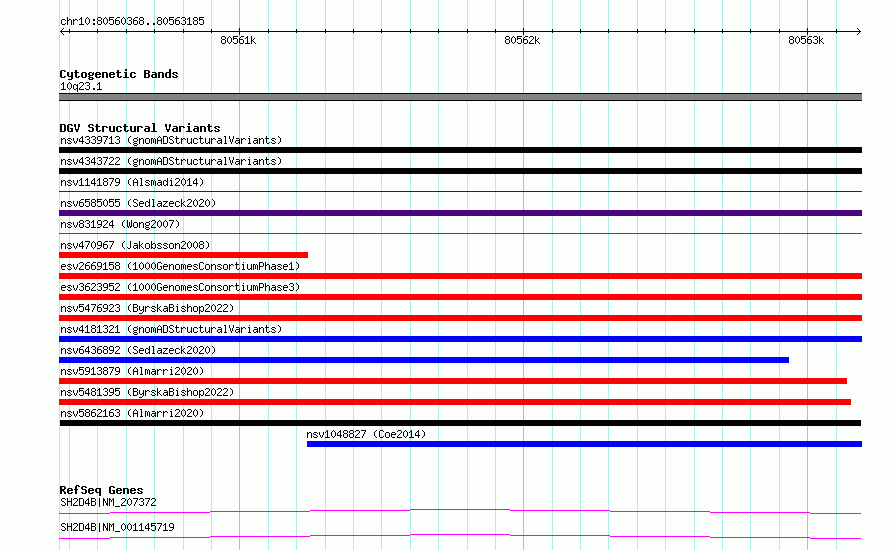The height and width of the screenshot is (550, 890).
Task: Click the SH2D4B|NM_001145719 transcript label
Action: pos(117,527)
